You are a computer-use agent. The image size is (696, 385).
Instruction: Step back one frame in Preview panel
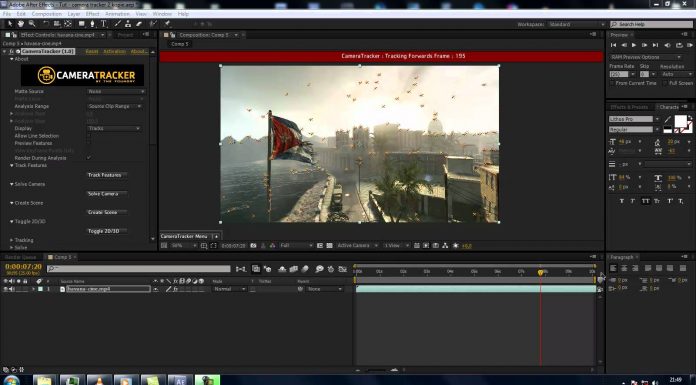click(624, 45)
